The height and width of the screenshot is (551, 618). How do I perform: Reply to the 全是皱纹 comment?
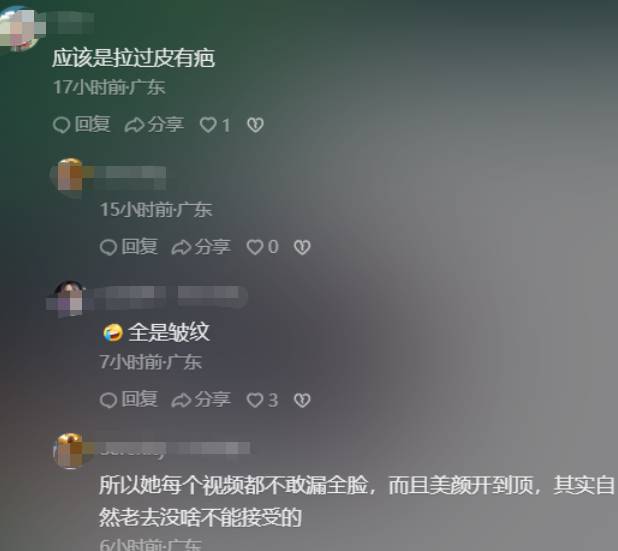129,400
